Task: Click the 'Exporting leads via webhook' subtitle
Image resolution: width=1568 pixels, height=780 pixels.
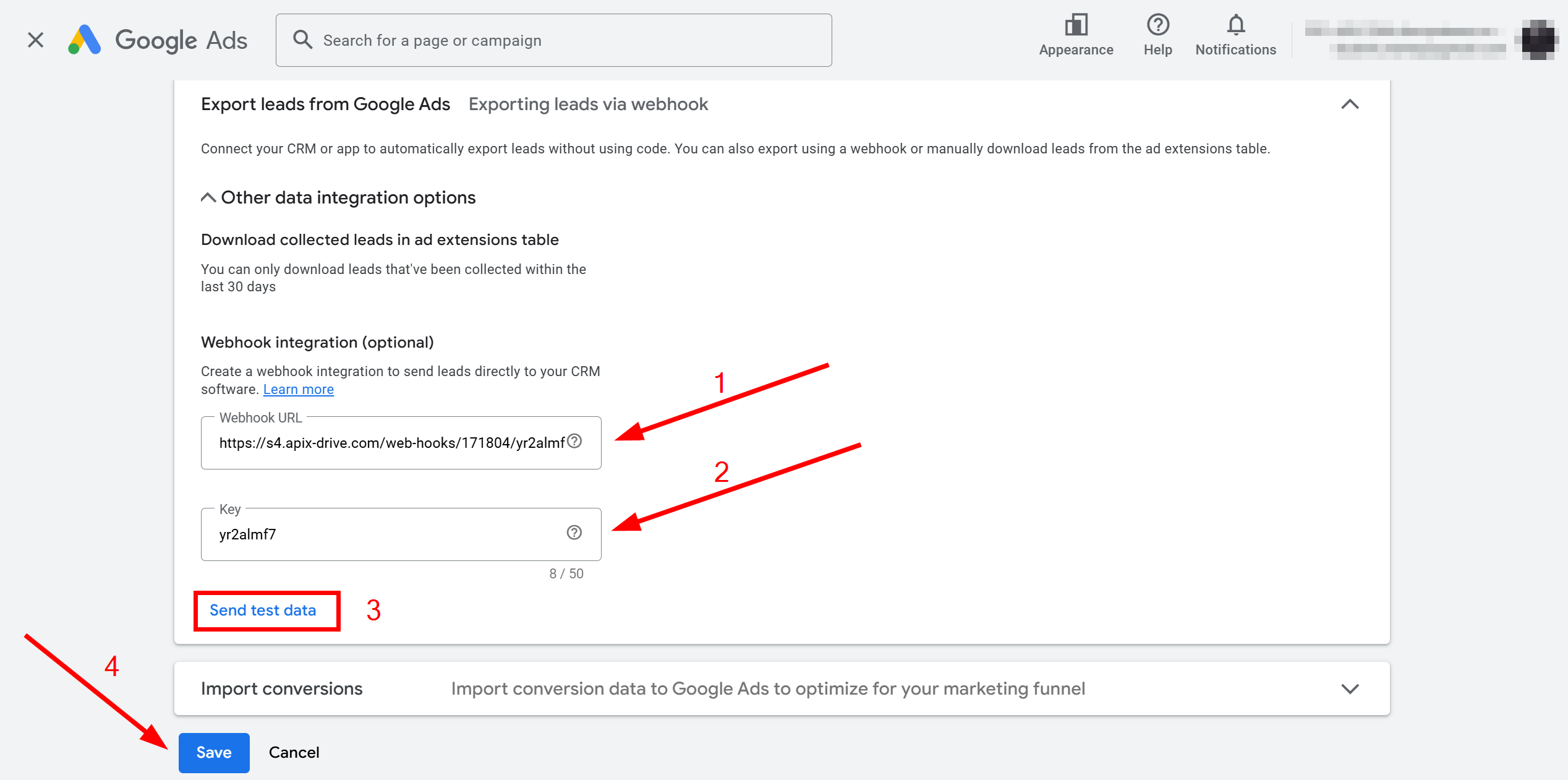Action: click(x=588, y=105)
